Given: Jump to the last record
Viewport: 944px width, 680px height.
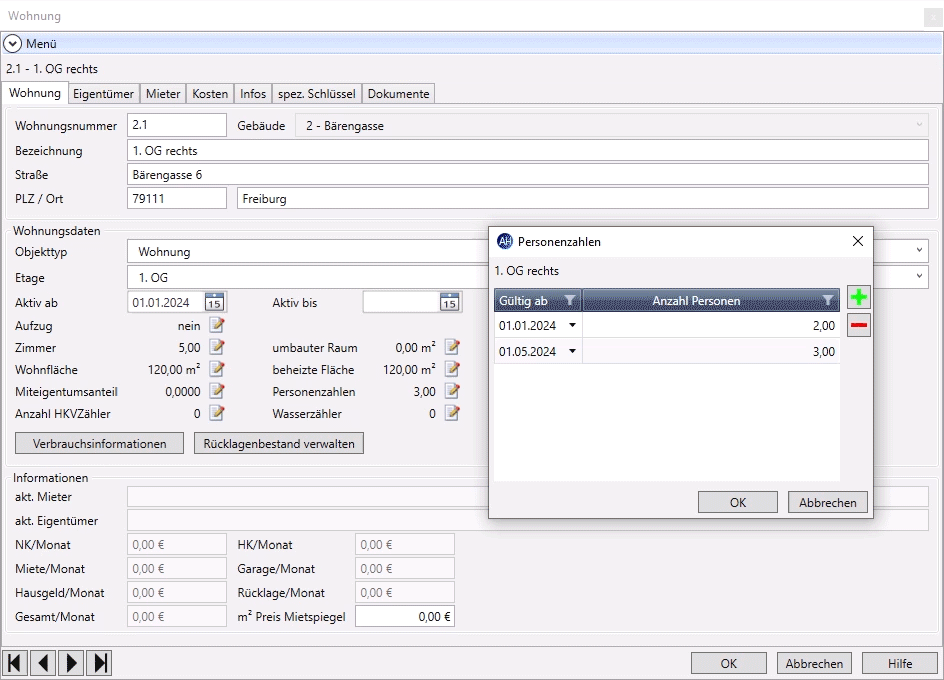Looking at the screenshot, I should point(99,663).
